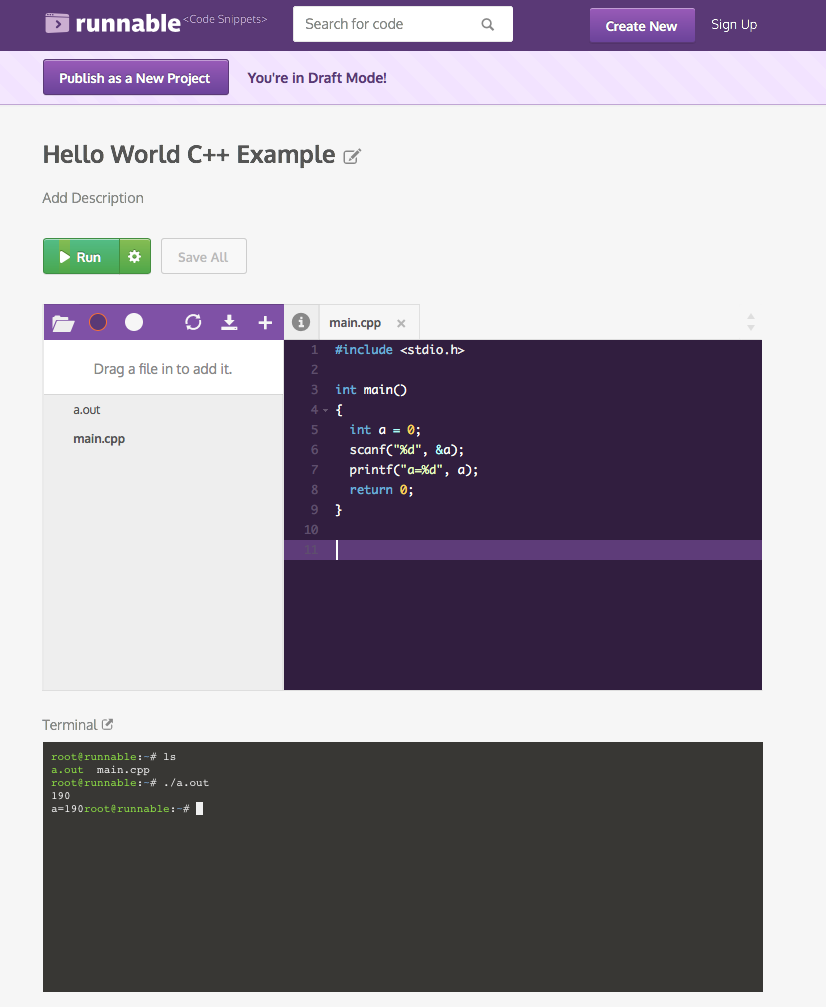Click line 1 #include <stdio.h>
826x1007 pixels.
400,349
